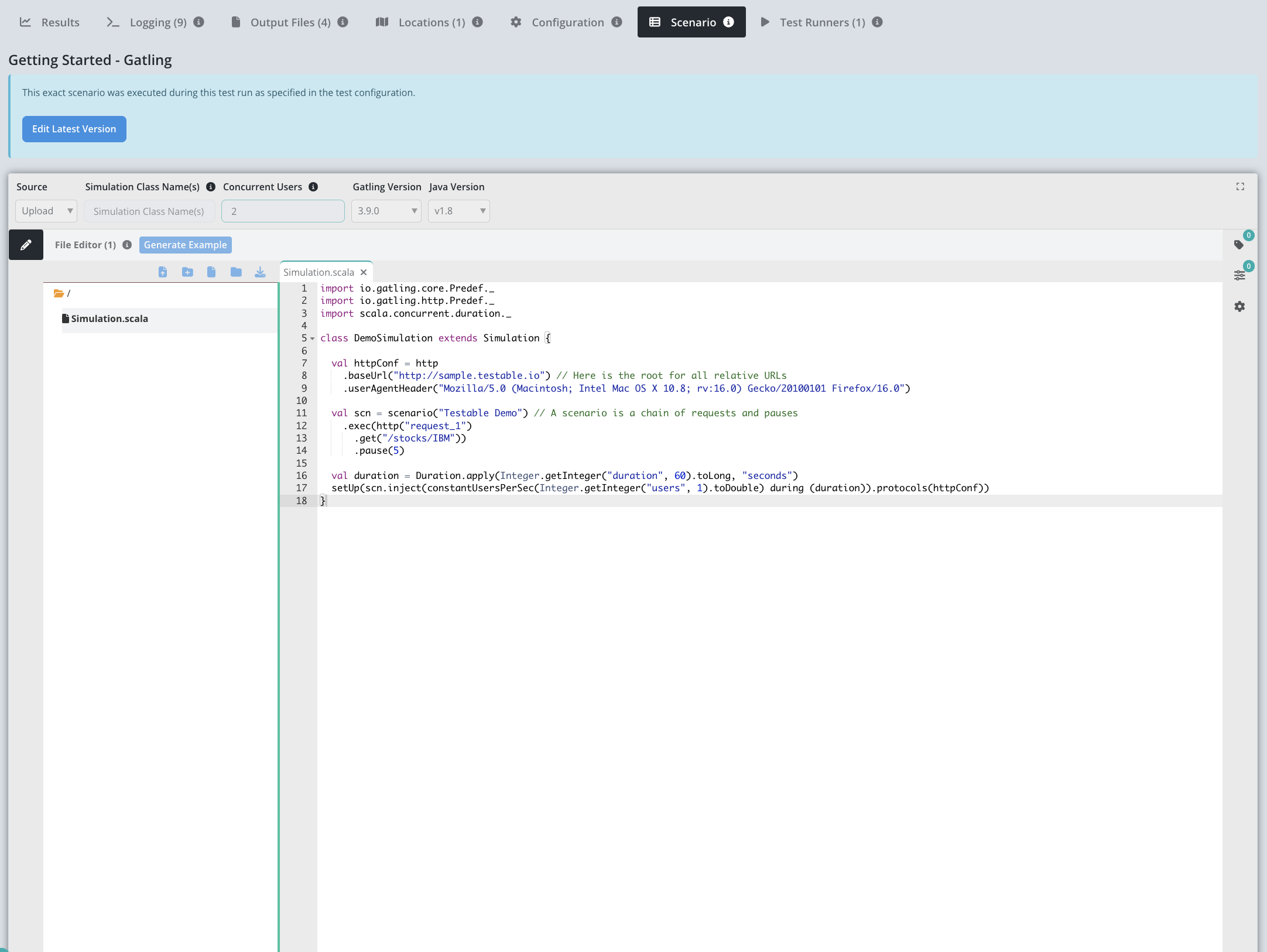Click info icon on Scenario tab

[x=728, y=22]
